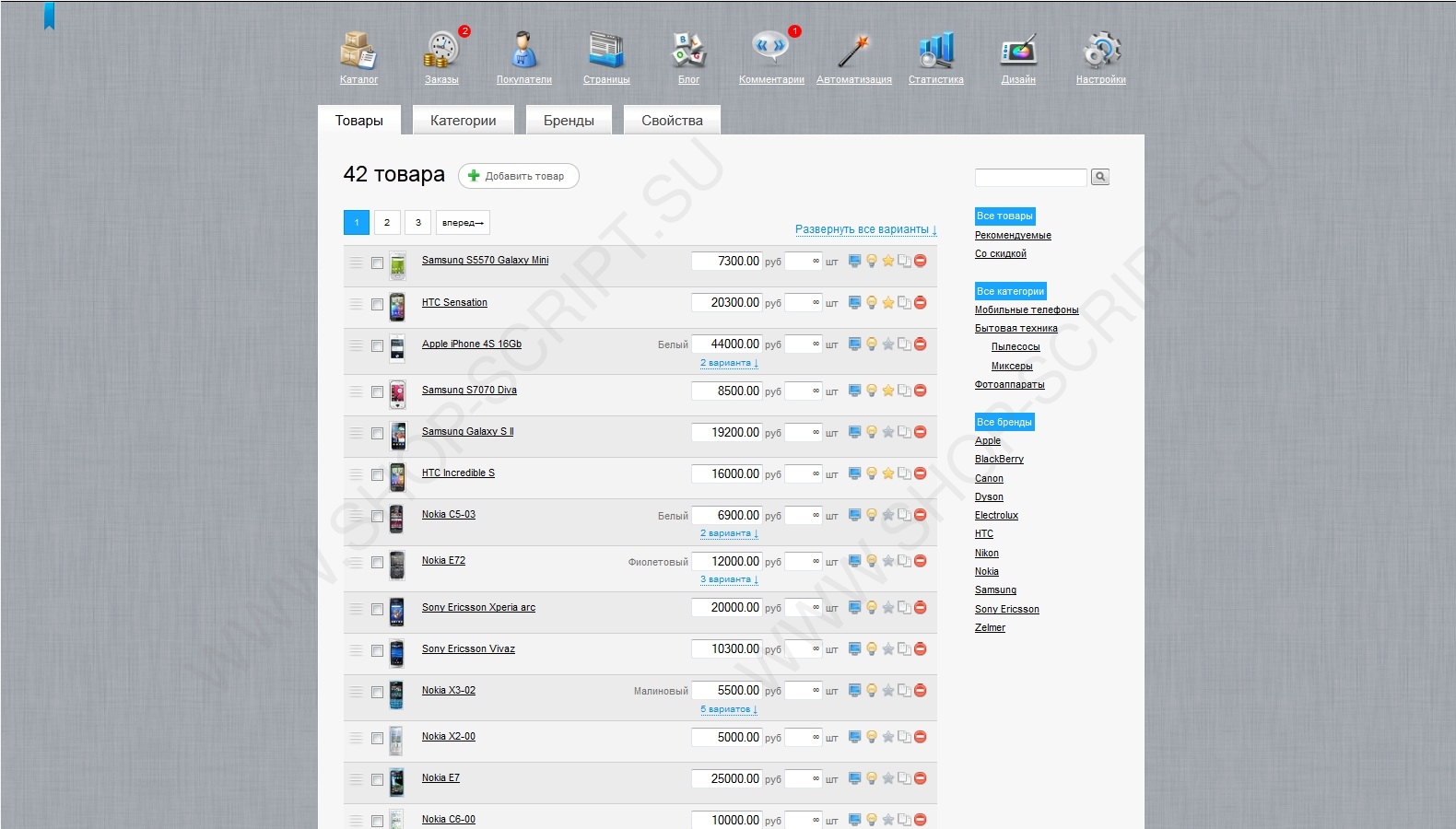Click the product search input field
This screenshot has height=829, width=1456.
(1031, 177)
